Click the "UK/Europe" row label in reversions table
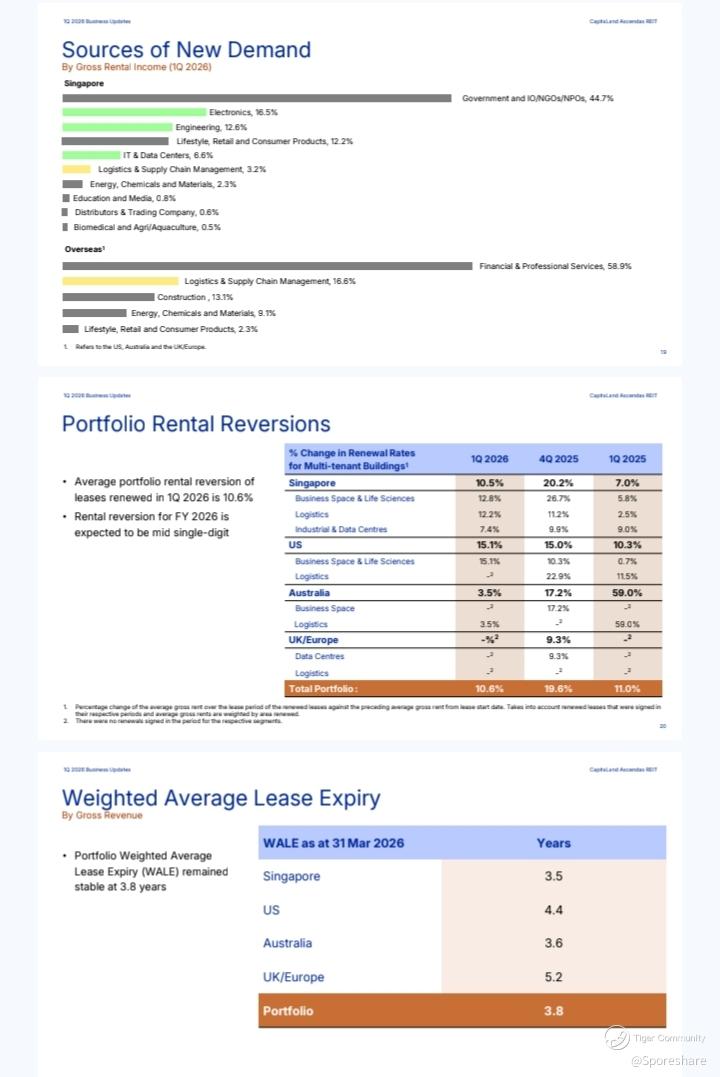The width and height of the screenshot is (720, 1077). pos(313,640)
